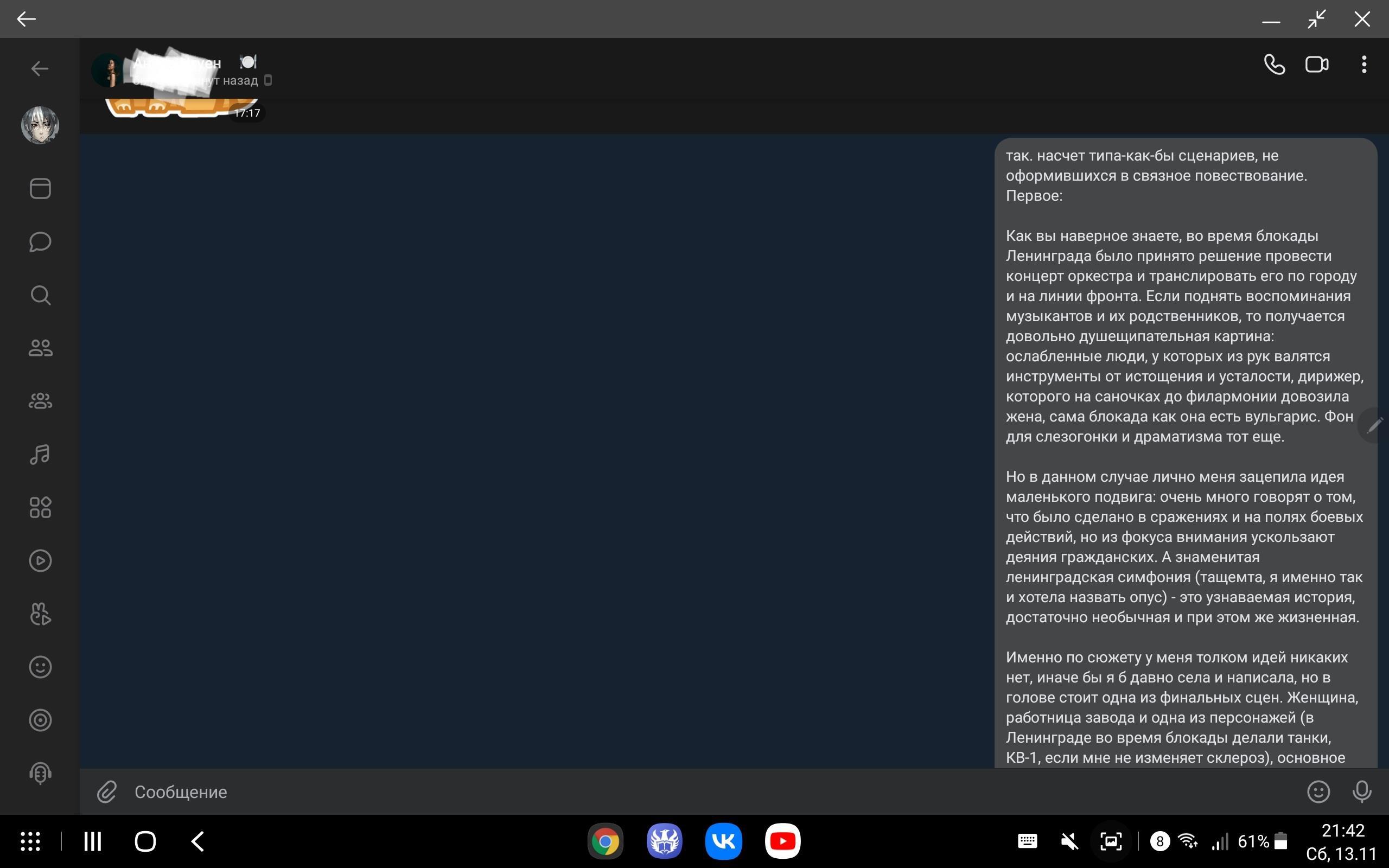Launch YouTube from the taskbar
The height and width of the screenshot is (868, 1389).
pos(782,841)
